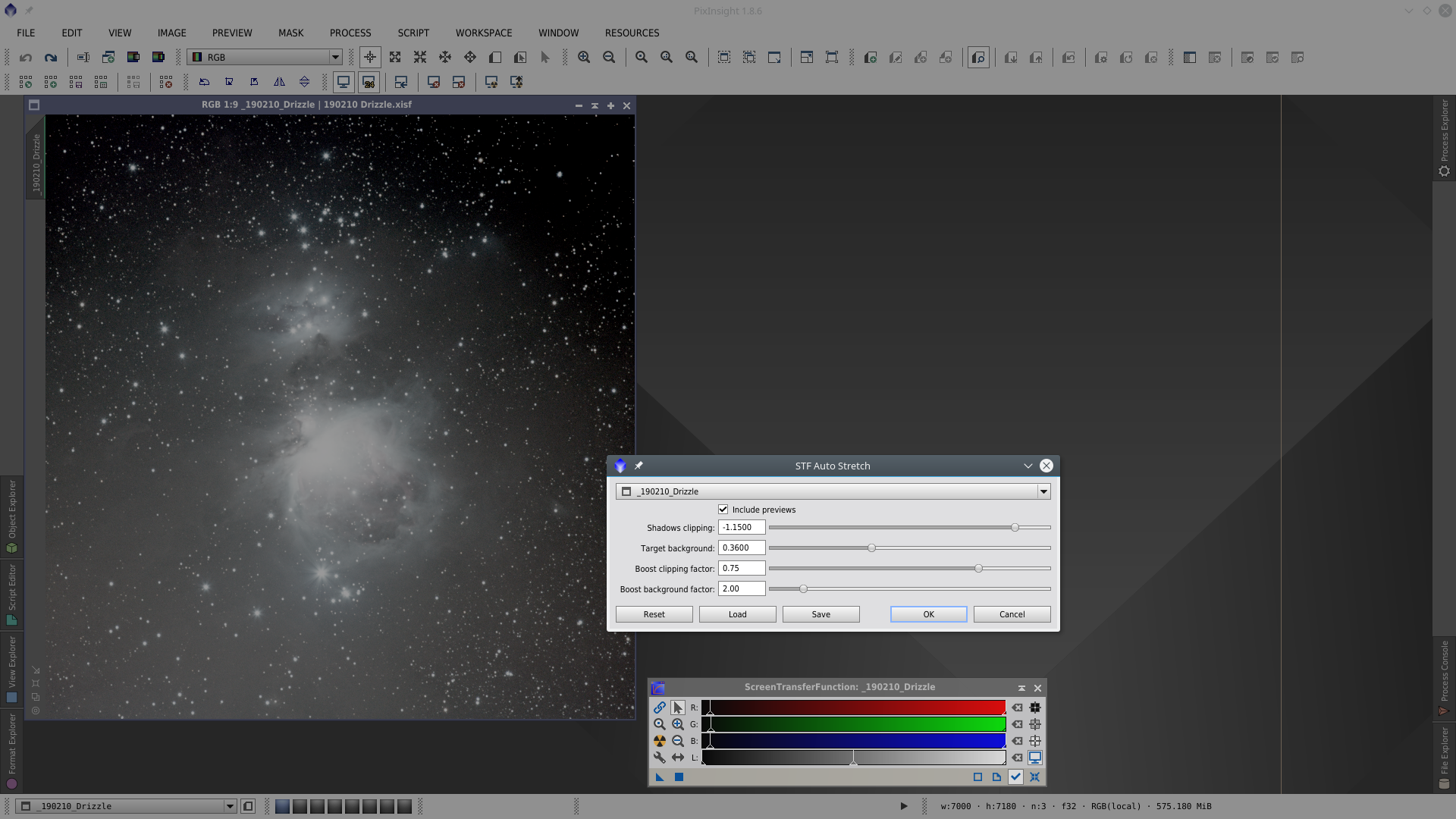Click the Target background slider handle
The image size is (1456, 819).
coord(871,548)
